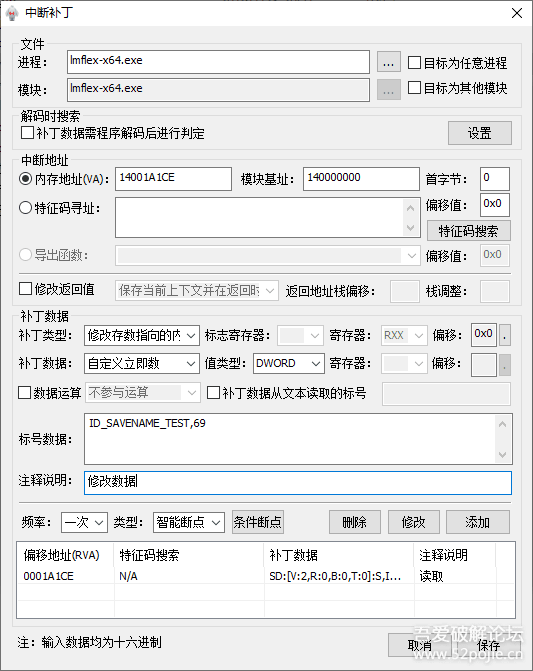533x671 pixels.
Task: Open the RXX 寄存器 dropdown
Action: [404, 336]
